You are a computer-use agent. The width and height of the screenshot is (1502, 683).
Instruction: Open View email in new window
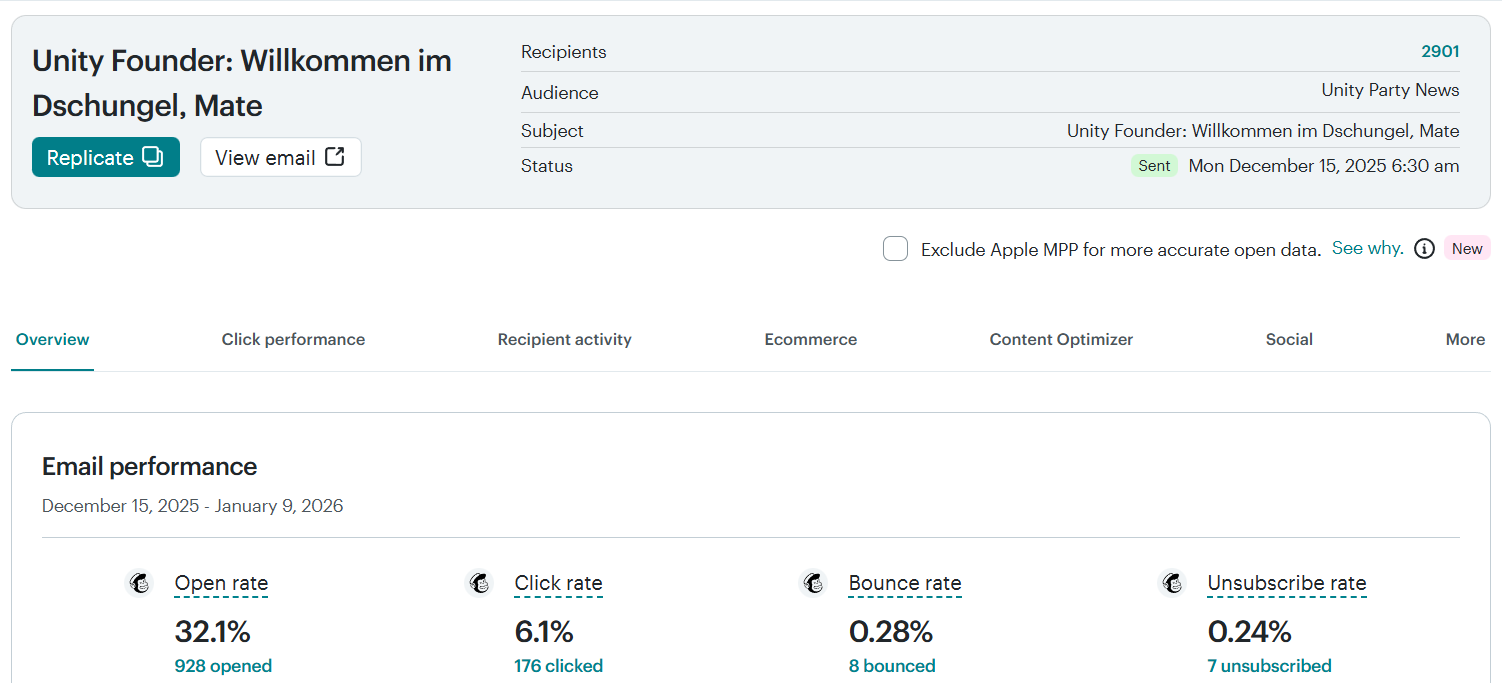tap(281, 157)
